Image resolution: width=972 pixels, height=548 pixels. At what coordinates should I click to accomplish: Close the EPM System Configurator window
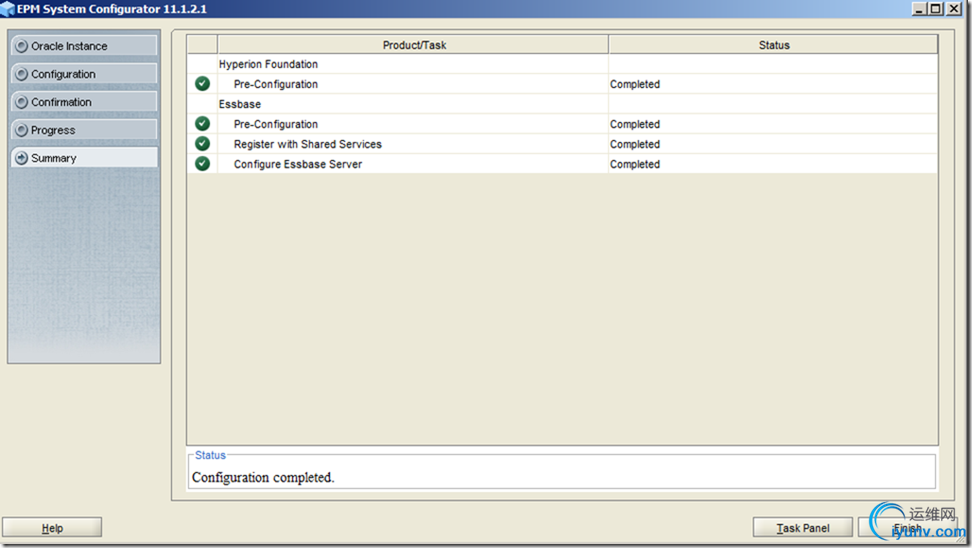pyautogui.click(x=954, y=9)
